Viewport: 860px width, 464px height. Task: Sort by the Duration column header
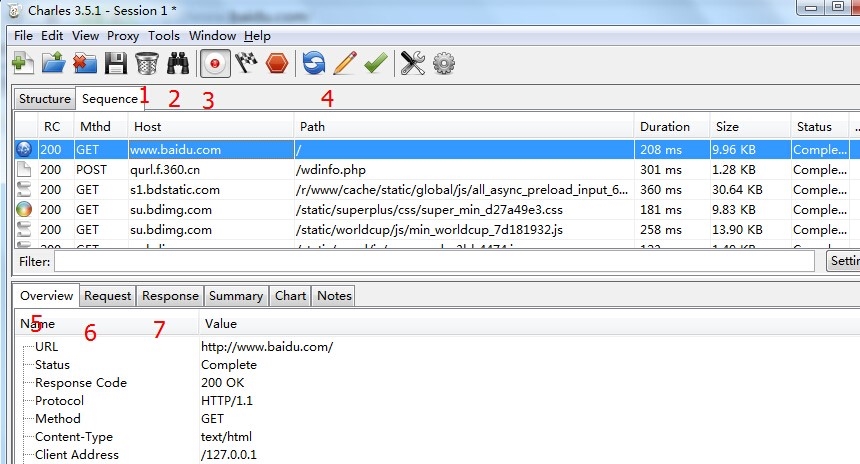point(672,127)
